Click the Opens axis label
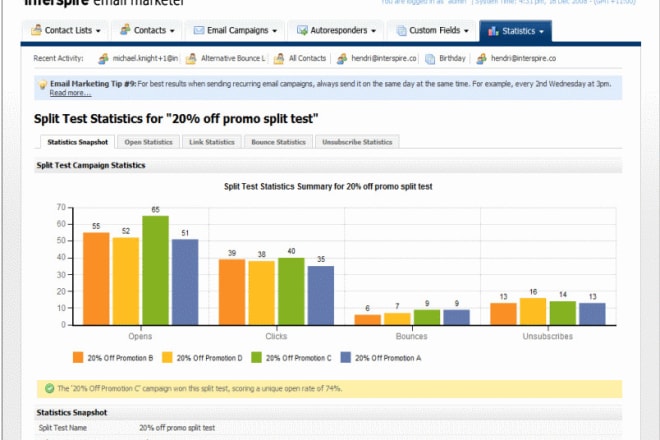This screenshot has height=440, width=660. (x=140, y=336)
